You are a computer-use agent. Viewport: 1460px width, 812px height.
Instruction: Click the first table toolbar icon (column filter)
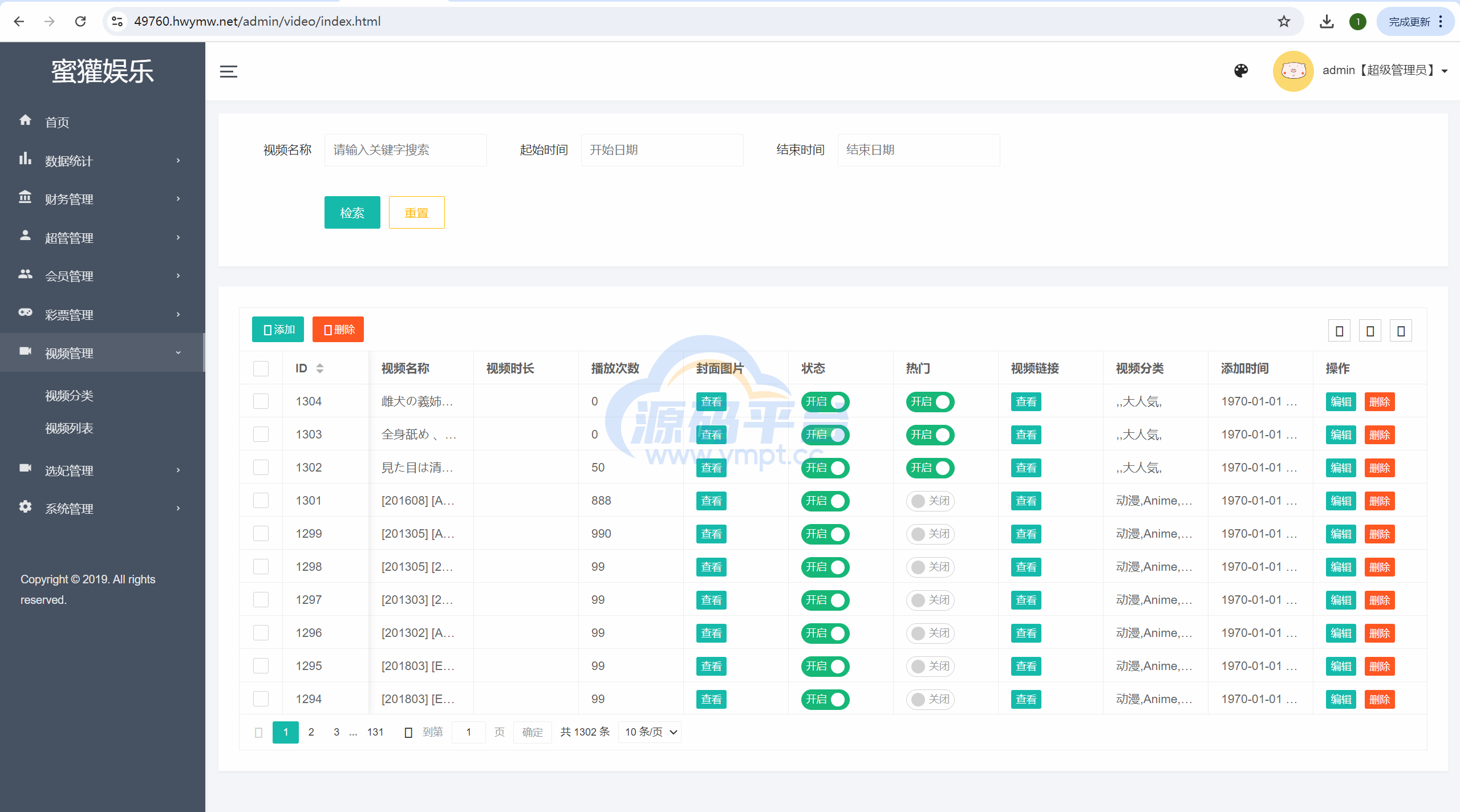(1340, 331)
